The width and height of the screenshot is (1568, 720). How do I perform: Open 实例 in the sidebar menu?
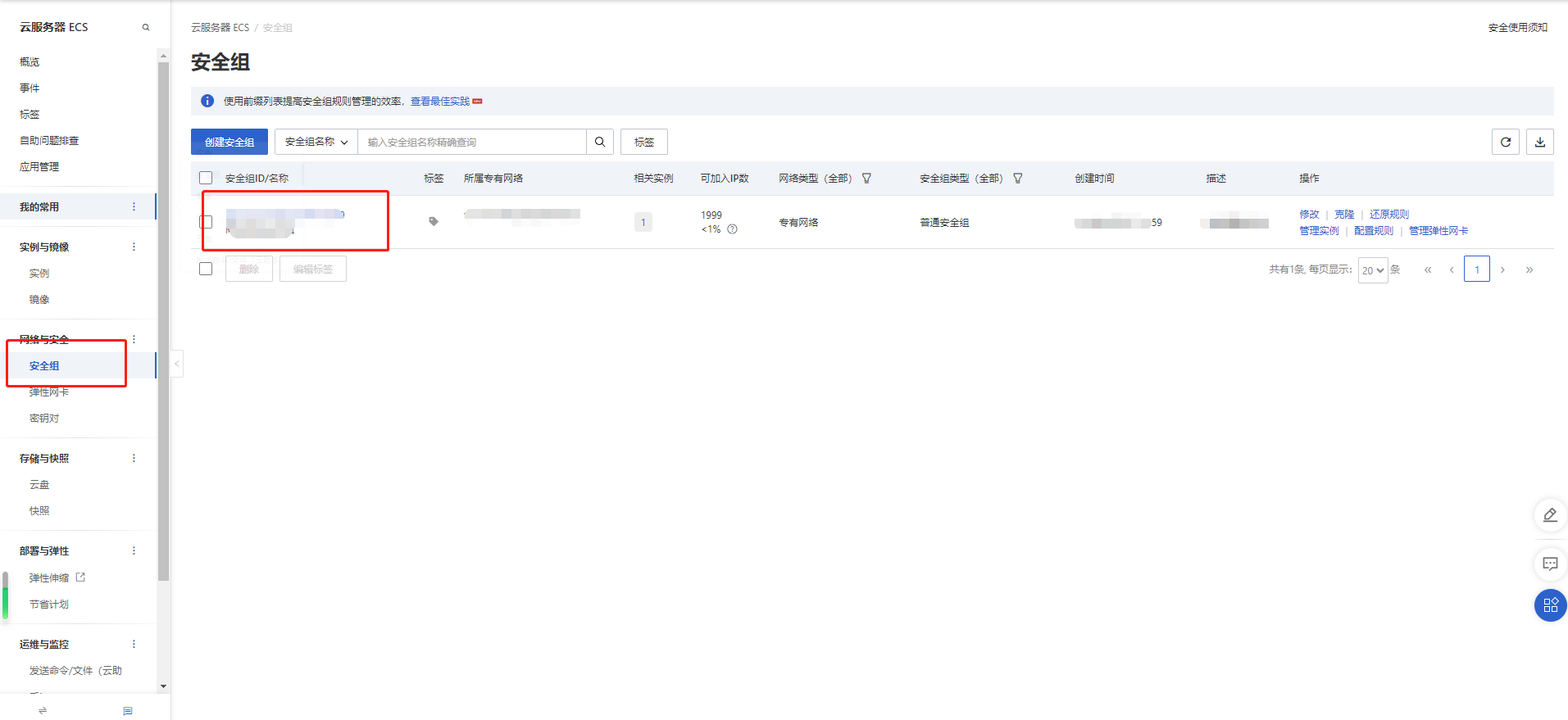click(39, 274)
